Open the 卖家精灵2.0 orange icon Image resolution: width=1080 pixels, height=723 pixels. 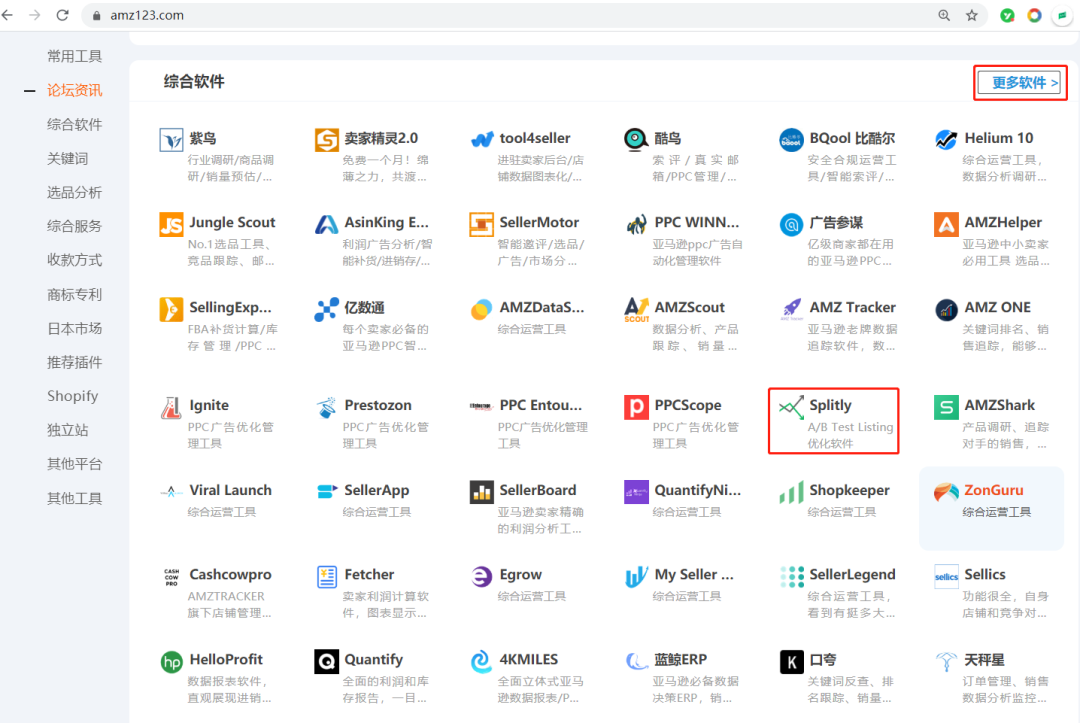[x=326, y=140]
